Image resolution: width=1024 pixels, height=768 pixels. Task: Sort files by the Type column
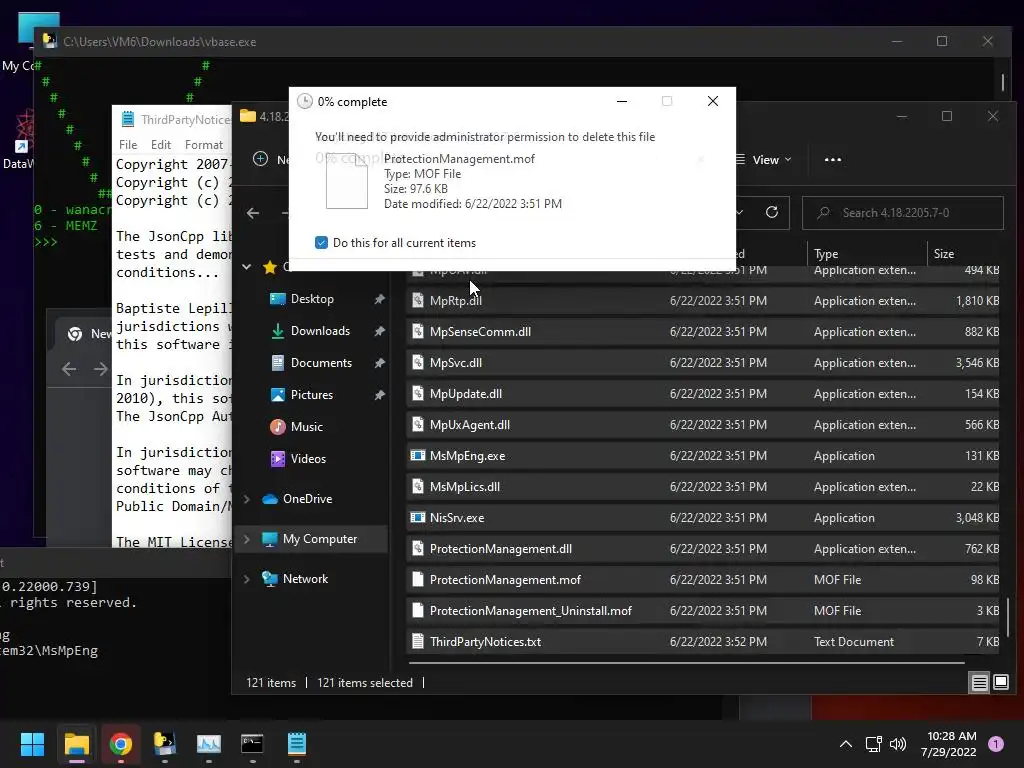click(866, 254)
